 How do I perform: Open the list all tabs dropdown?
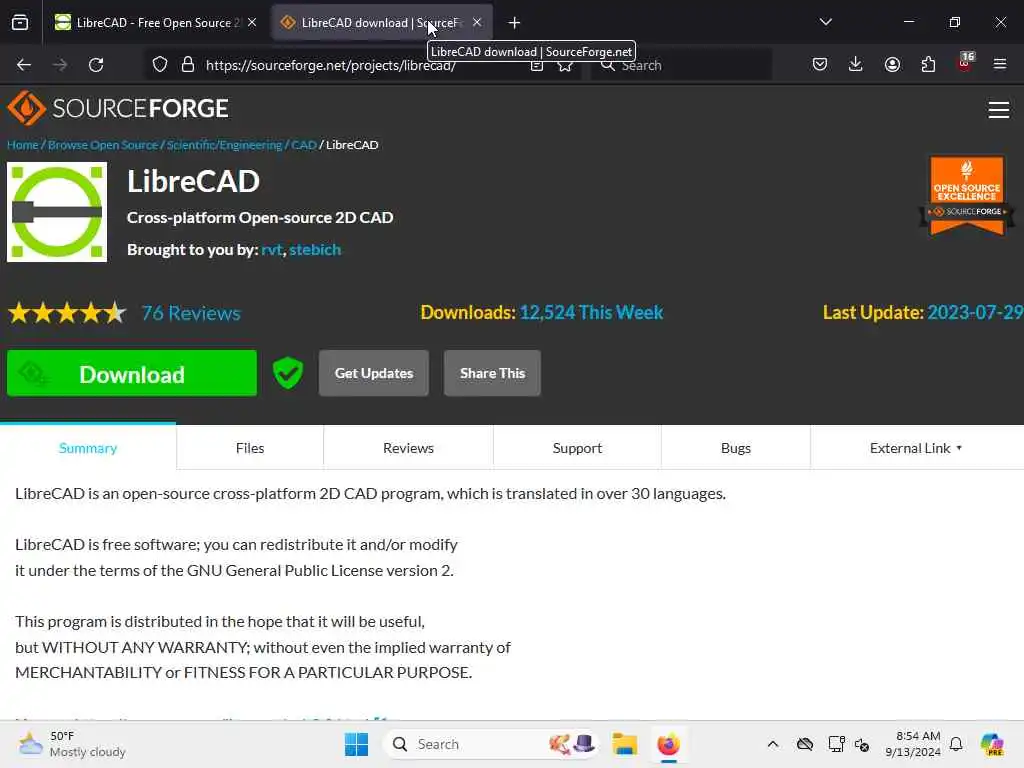[825, 22]
